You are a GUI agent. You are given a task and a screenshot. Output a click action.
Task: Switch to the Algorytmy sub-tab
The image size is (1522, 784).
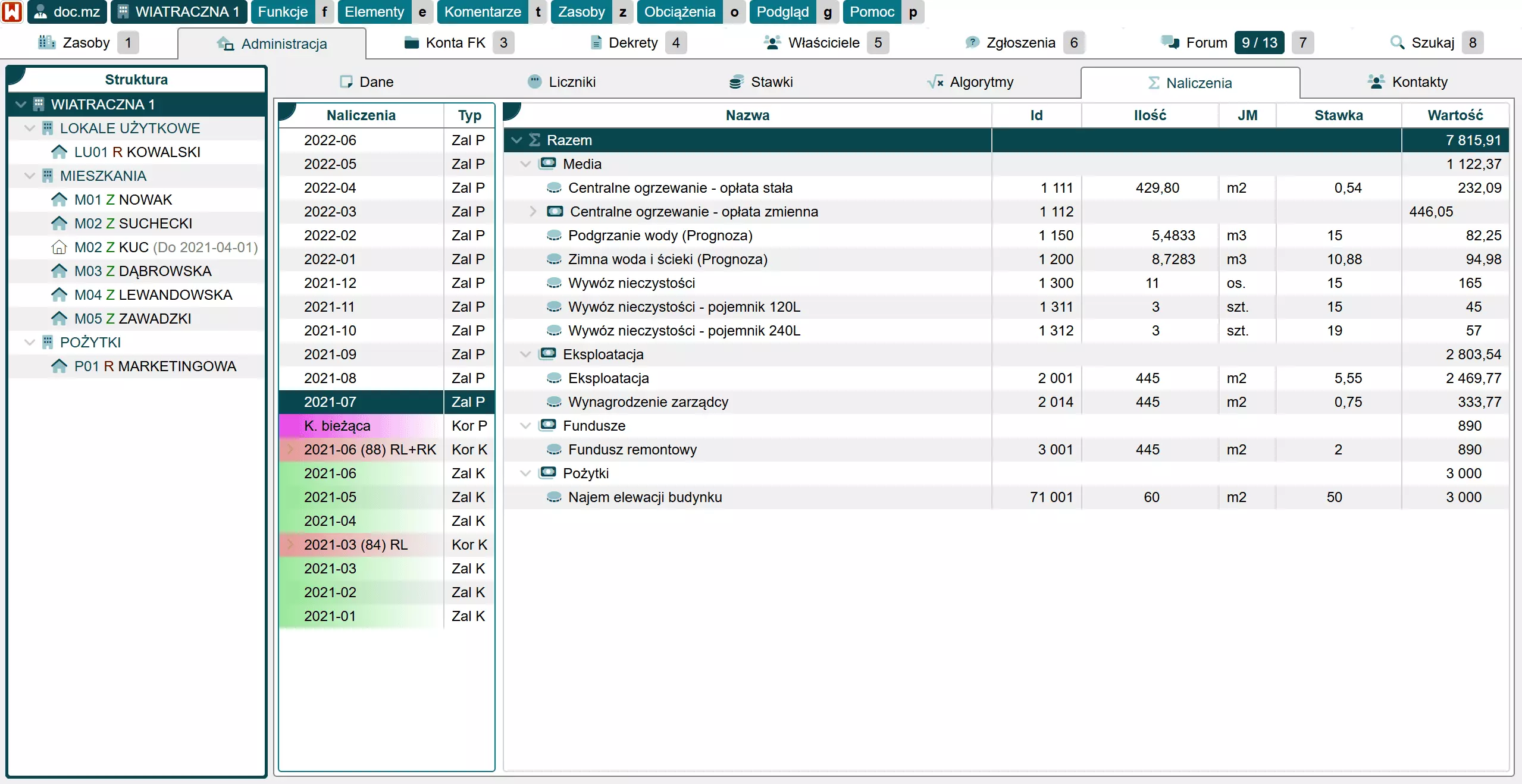tap(970, 82)
